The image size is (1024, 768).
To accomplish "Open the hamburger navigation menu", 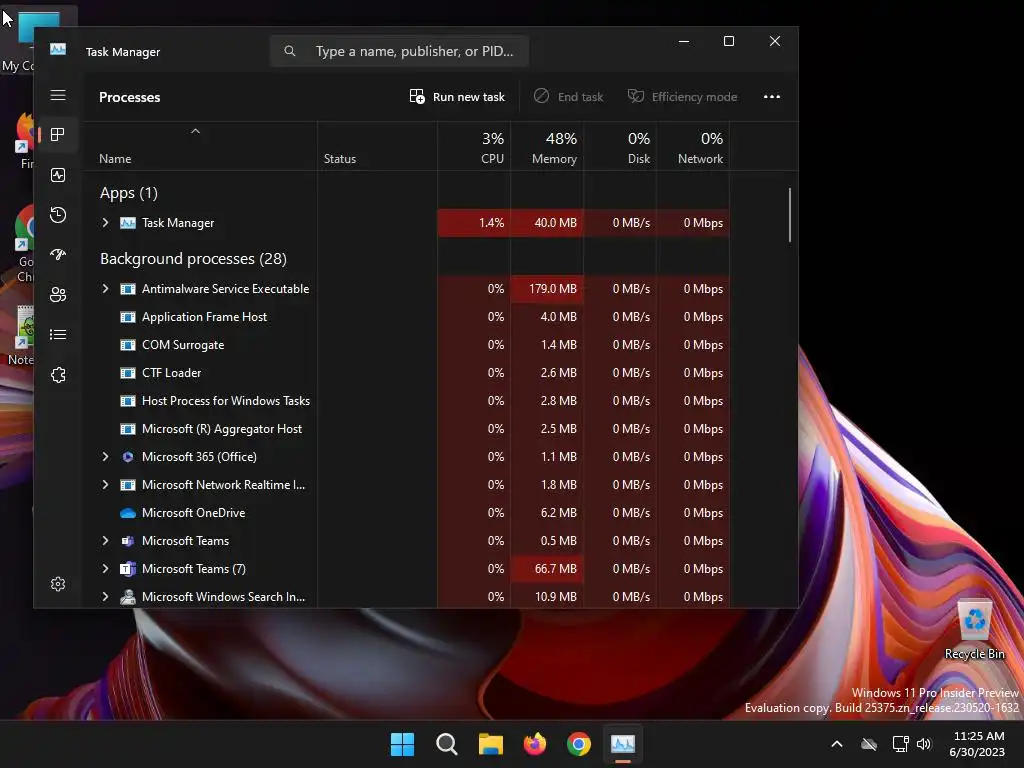I will tap(58, 95).
